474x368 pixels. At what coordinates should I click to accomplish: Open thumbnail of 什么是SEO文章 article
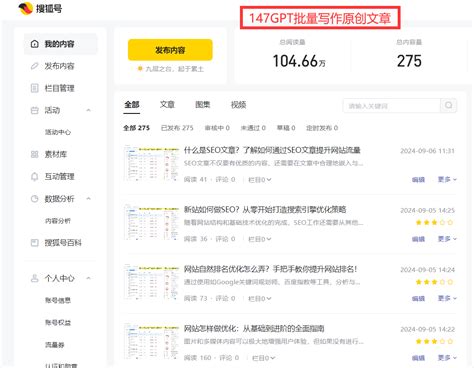pyautogui.click(x=152, y=163)
